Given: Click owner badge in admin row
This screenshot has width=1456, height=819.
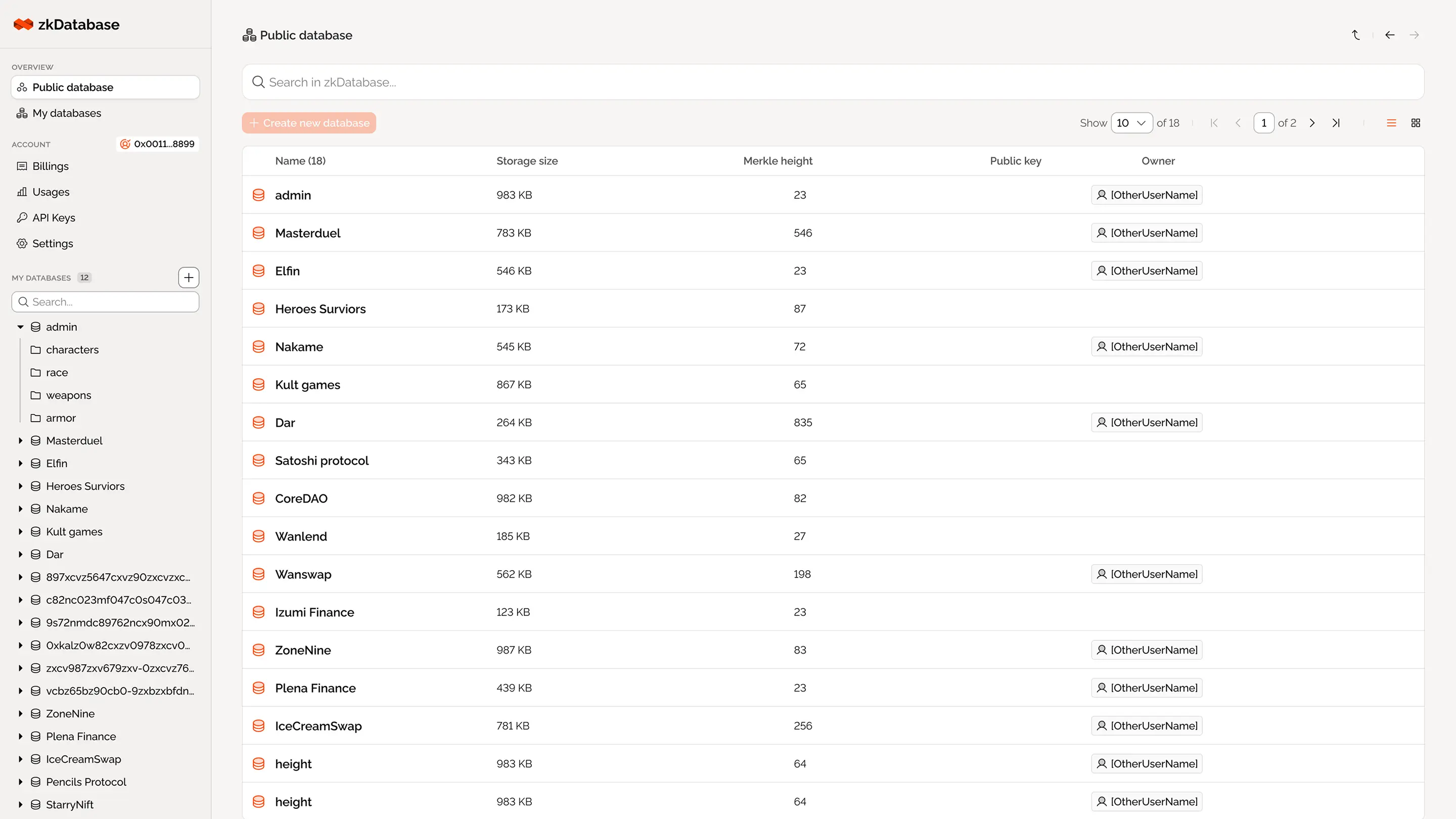Looking at the screenshot, I should click(x=1147, y=195).
